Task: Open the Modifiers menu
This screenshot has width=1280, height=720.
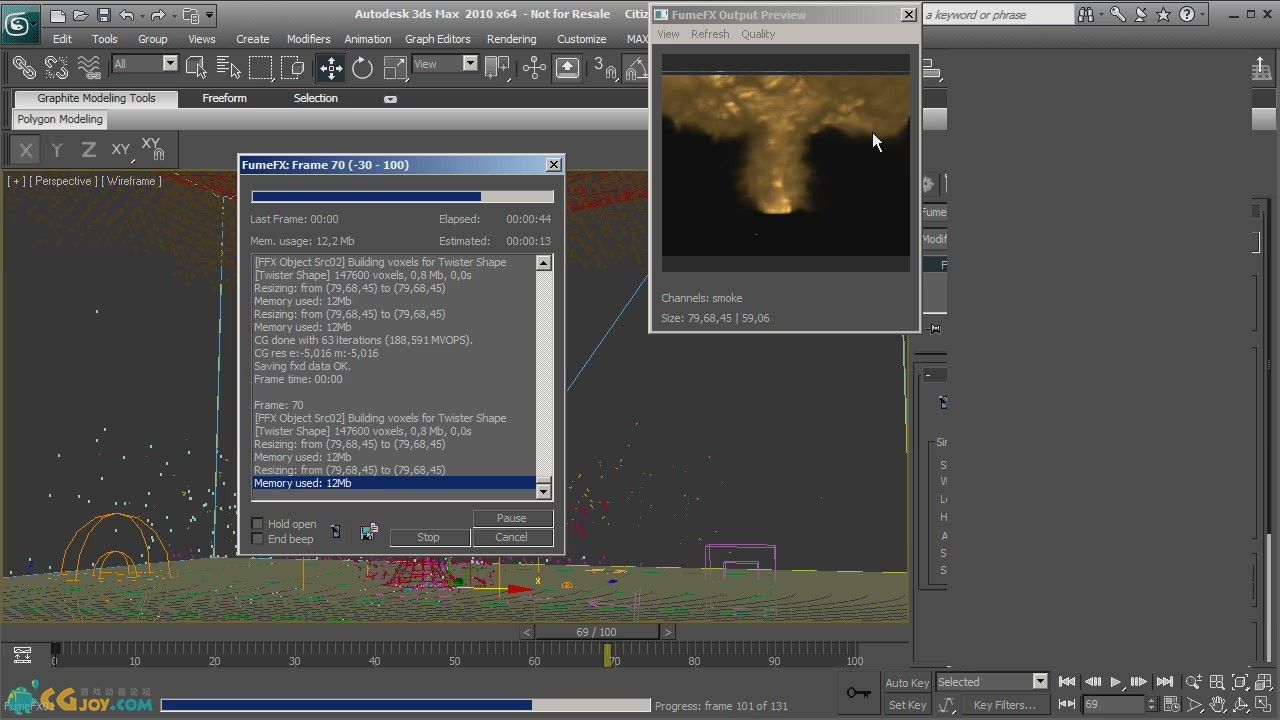Action: (308, 39)
